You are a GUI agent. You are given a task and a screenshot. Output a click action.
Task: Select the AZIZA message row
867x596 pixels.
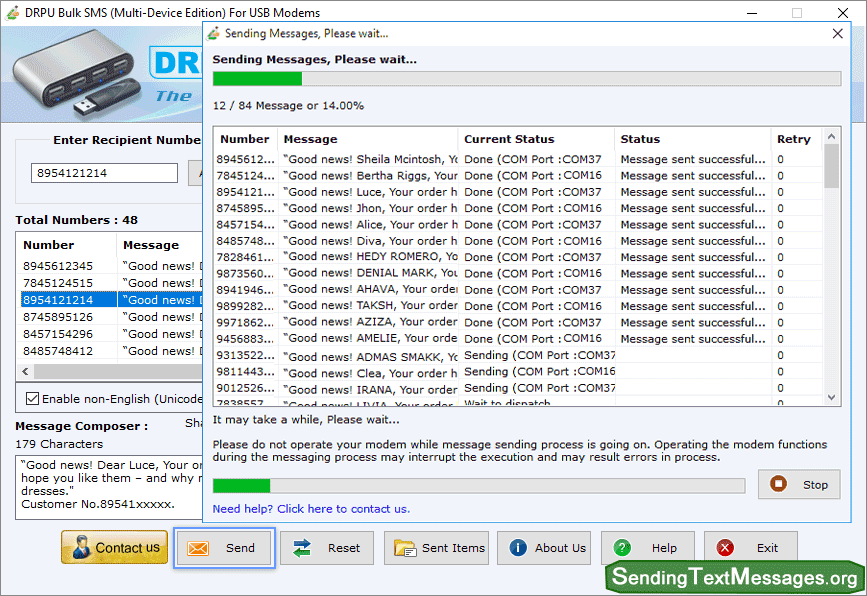[x=519, y=322]
